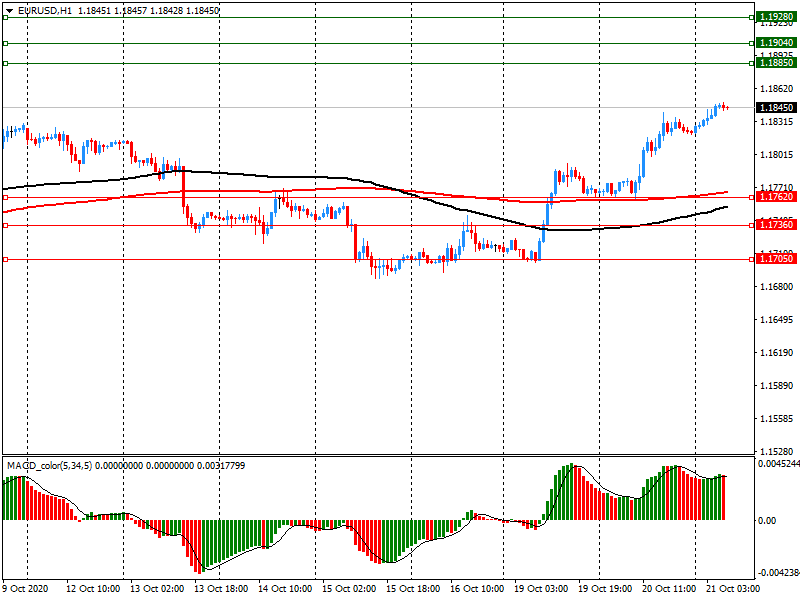
Task: Select right handle of 1.19280 green line
Action: pos(752,17)
